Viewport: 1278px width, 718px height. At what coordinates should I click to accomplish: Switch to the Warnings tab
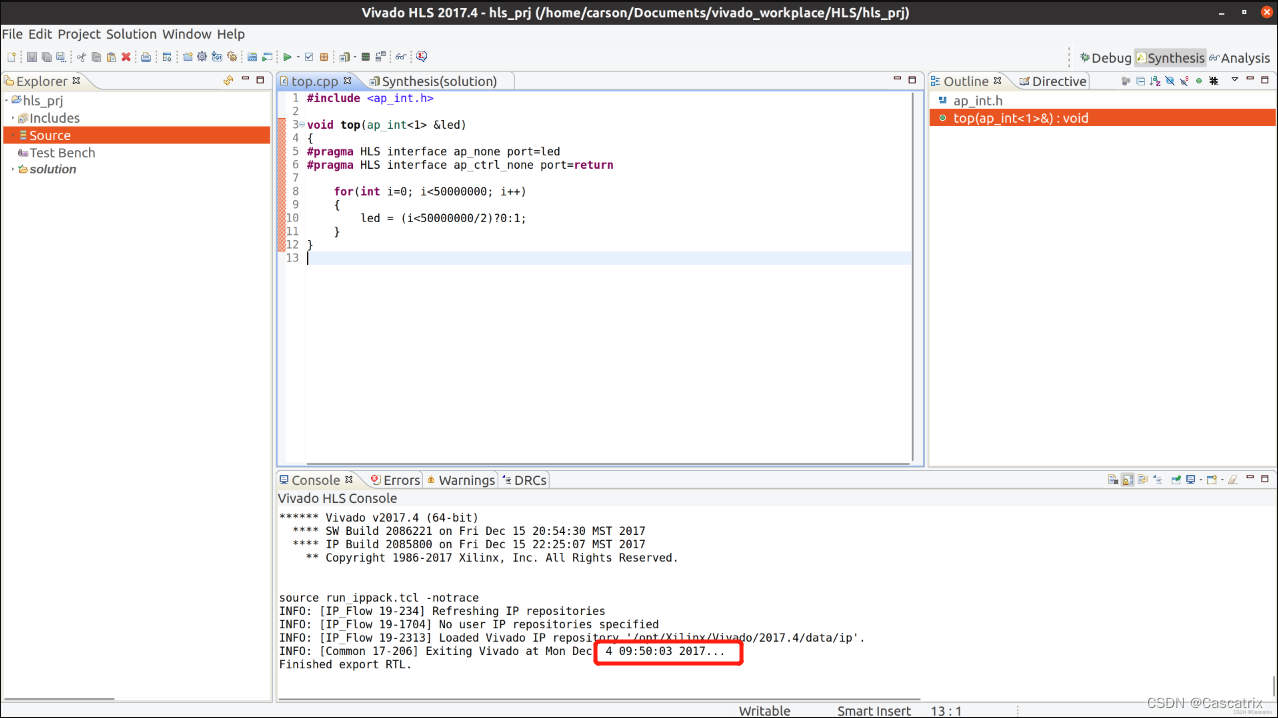click(460, 480)
